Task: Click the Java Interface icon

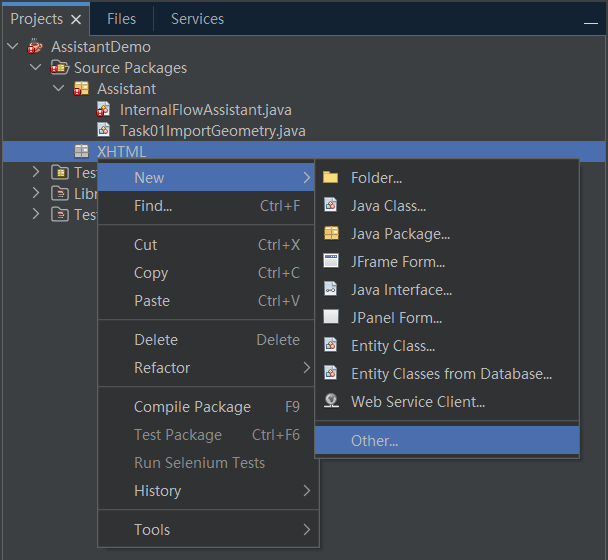Action: click(x=331, y=290)
